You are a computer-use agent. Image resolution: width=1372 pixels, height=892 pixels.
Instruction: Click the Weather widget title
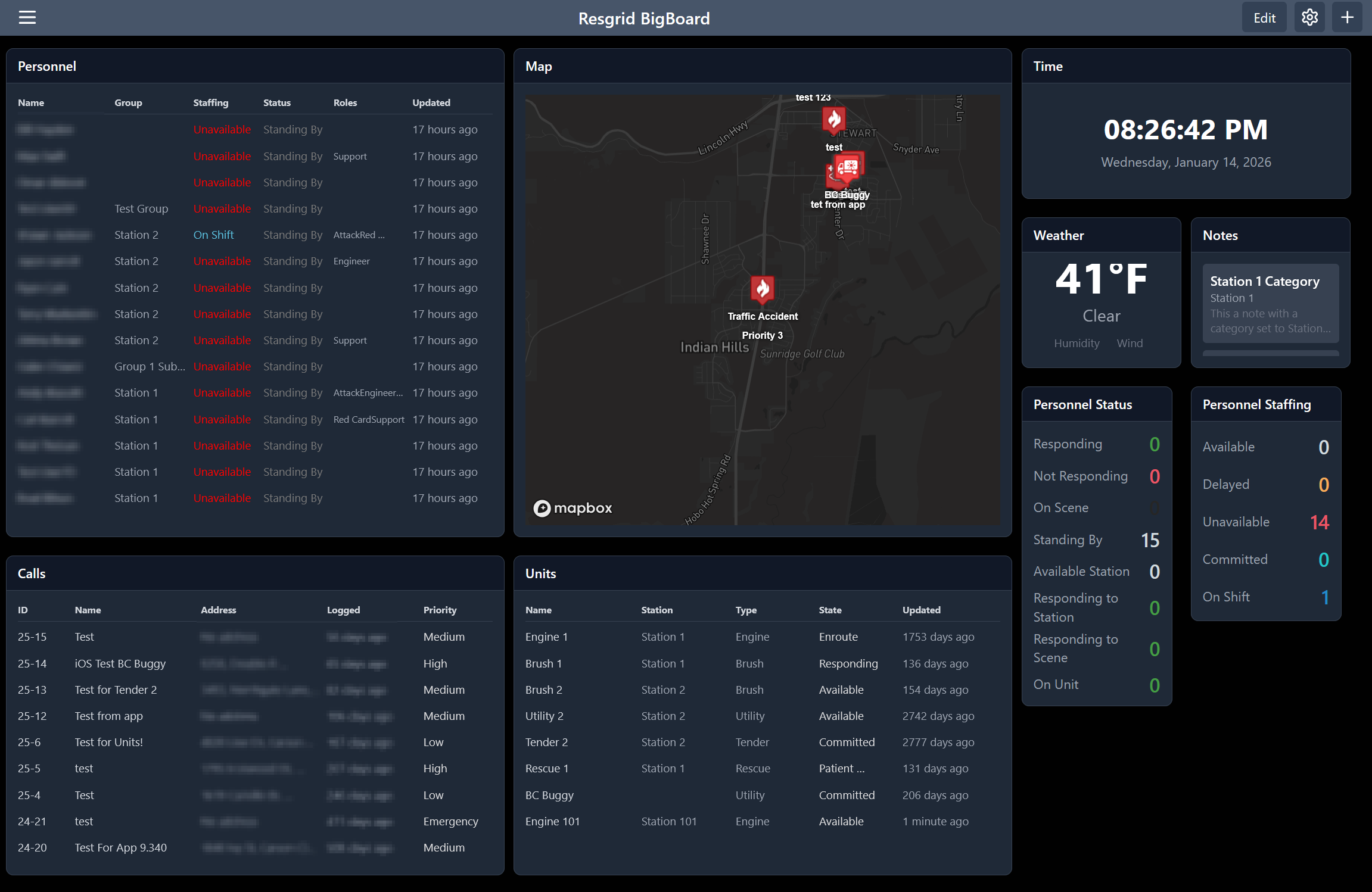[x=1058, y=235]
